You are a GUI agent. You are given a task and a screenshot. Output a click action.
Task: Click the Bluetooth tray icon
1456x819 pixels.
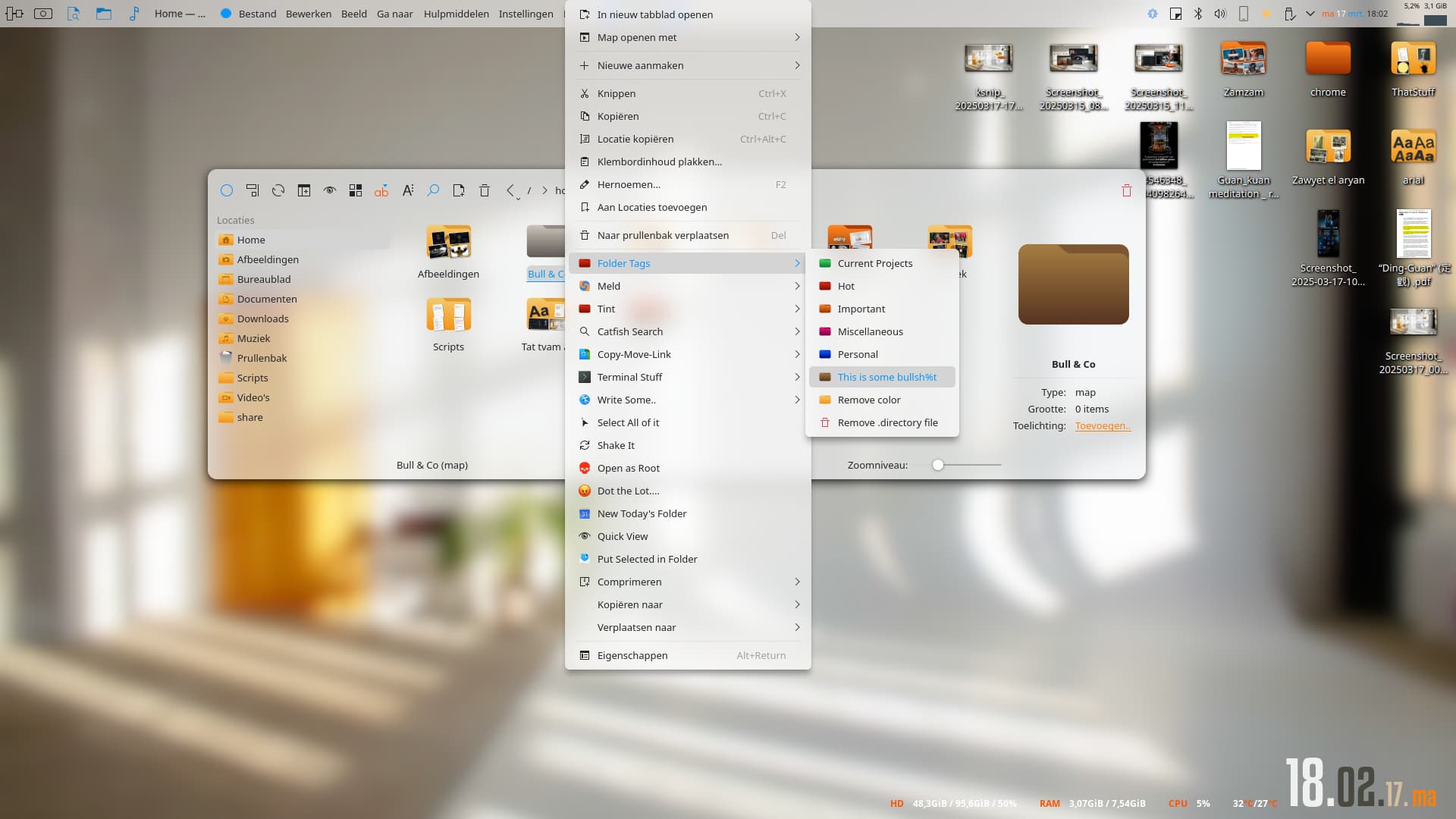(1198, 14)
